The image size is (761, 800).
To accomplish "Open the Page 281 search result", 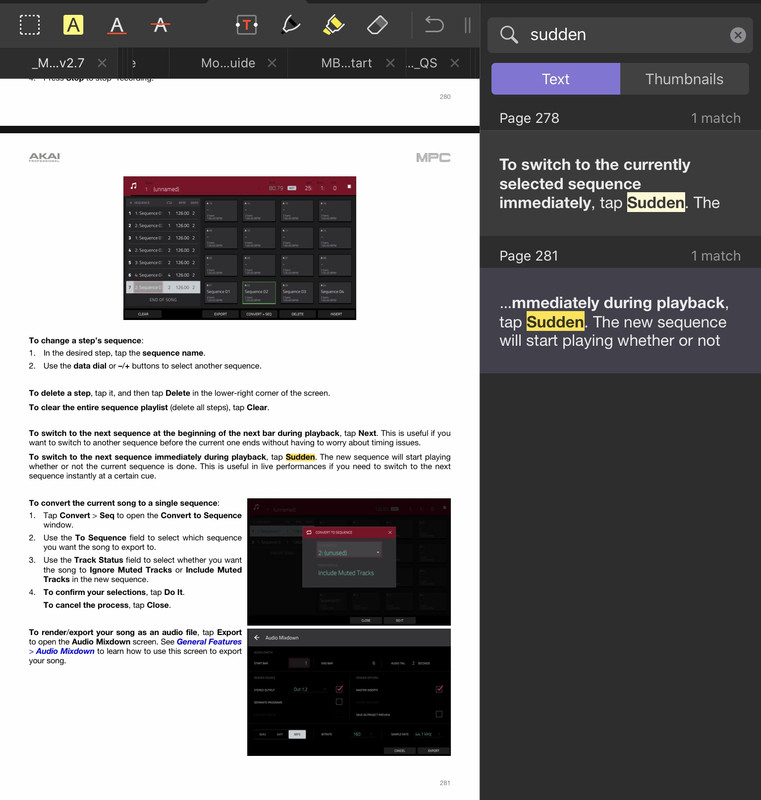I will click(620, 321).
